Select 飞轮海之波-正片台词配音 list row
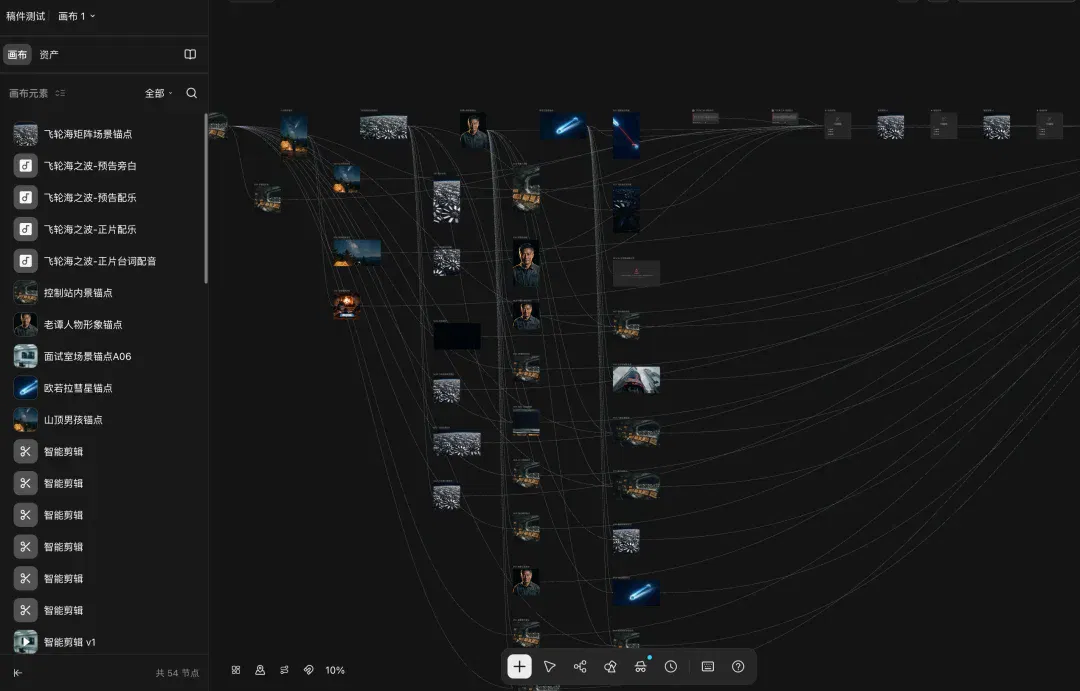The height and width of the screenshot is (691, 1080). point(103,260)
